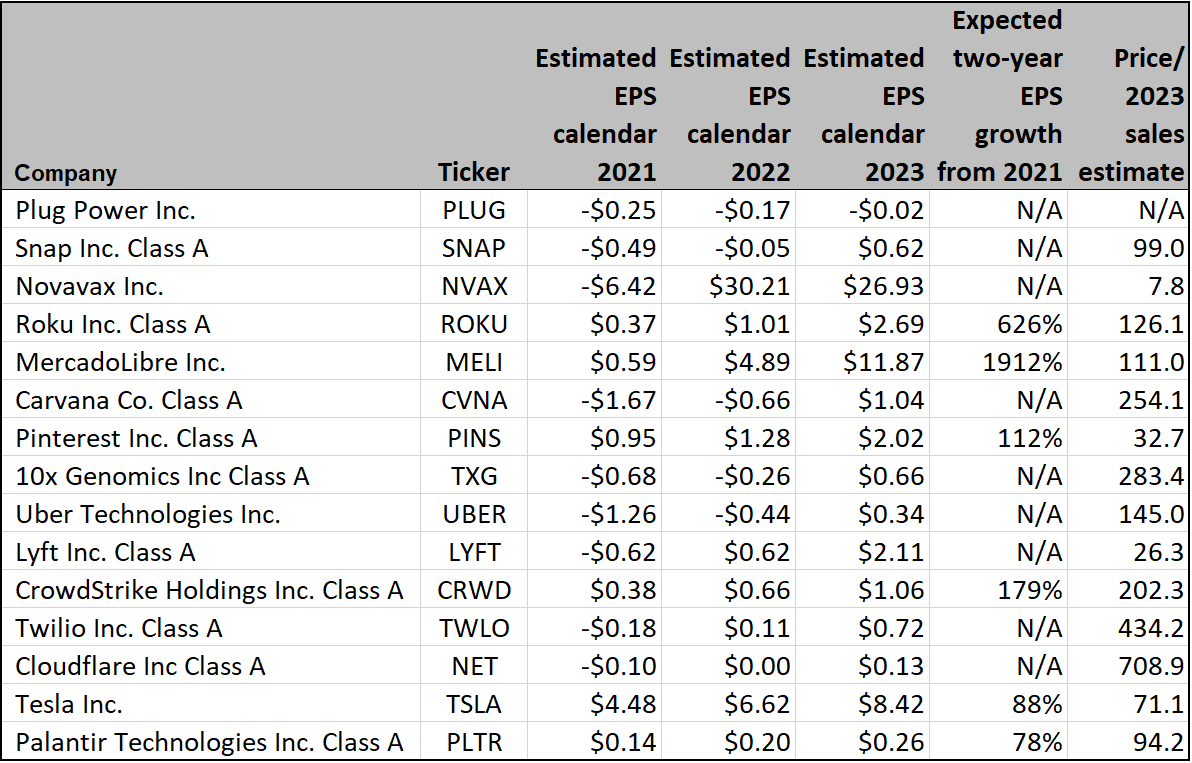Viewport: 1192px width, 763px height.
Task: Click MercadoLibre's 1912% growth cell
Action: pyautogui.click(x=1020, y=362)
